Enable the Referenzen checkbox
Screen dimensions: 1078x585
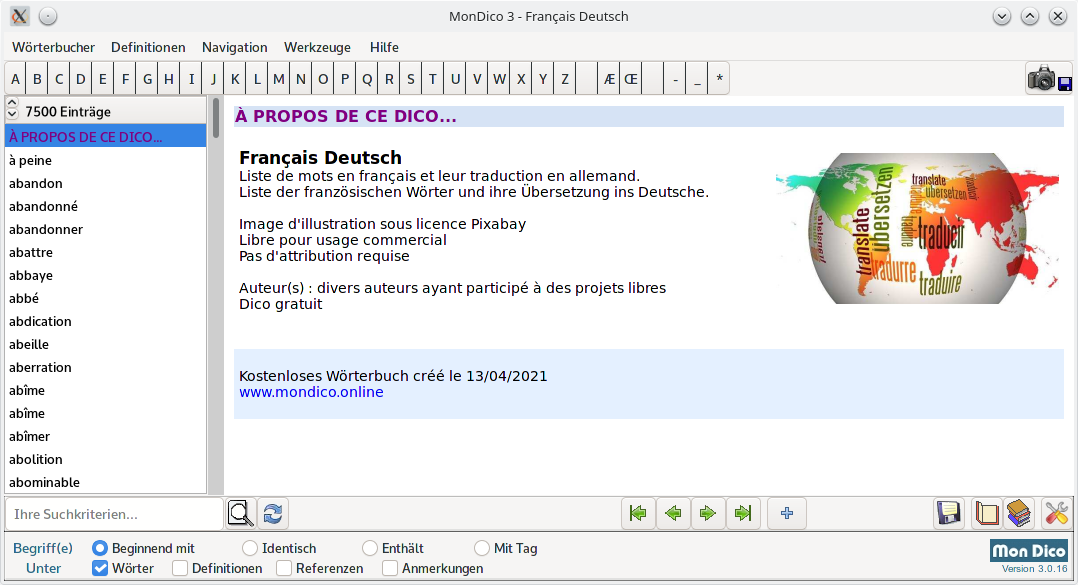pyautogui.click(x=284, y=568)
